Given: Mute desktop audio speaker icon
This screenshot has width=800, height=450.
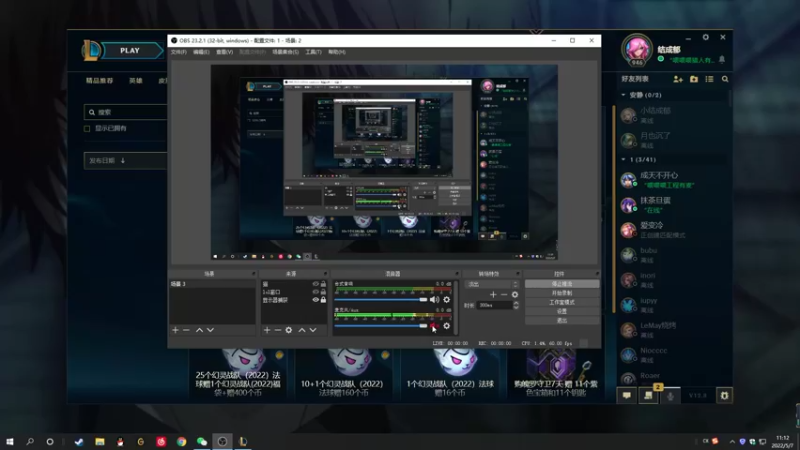Looking at the screenshot, I should (x=434, y=299).
